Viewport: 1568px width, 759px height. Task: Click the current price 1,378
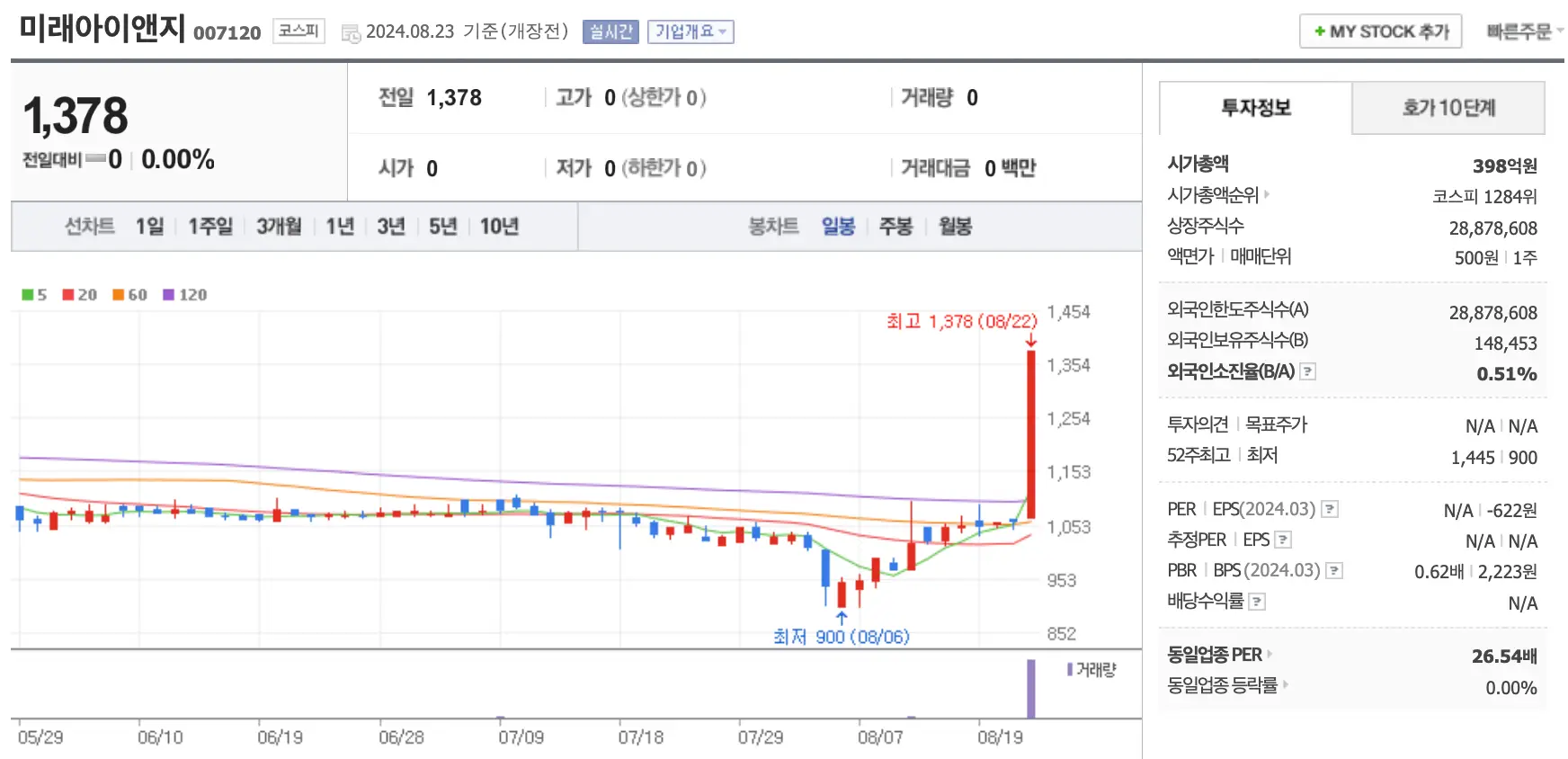[76, 116]
